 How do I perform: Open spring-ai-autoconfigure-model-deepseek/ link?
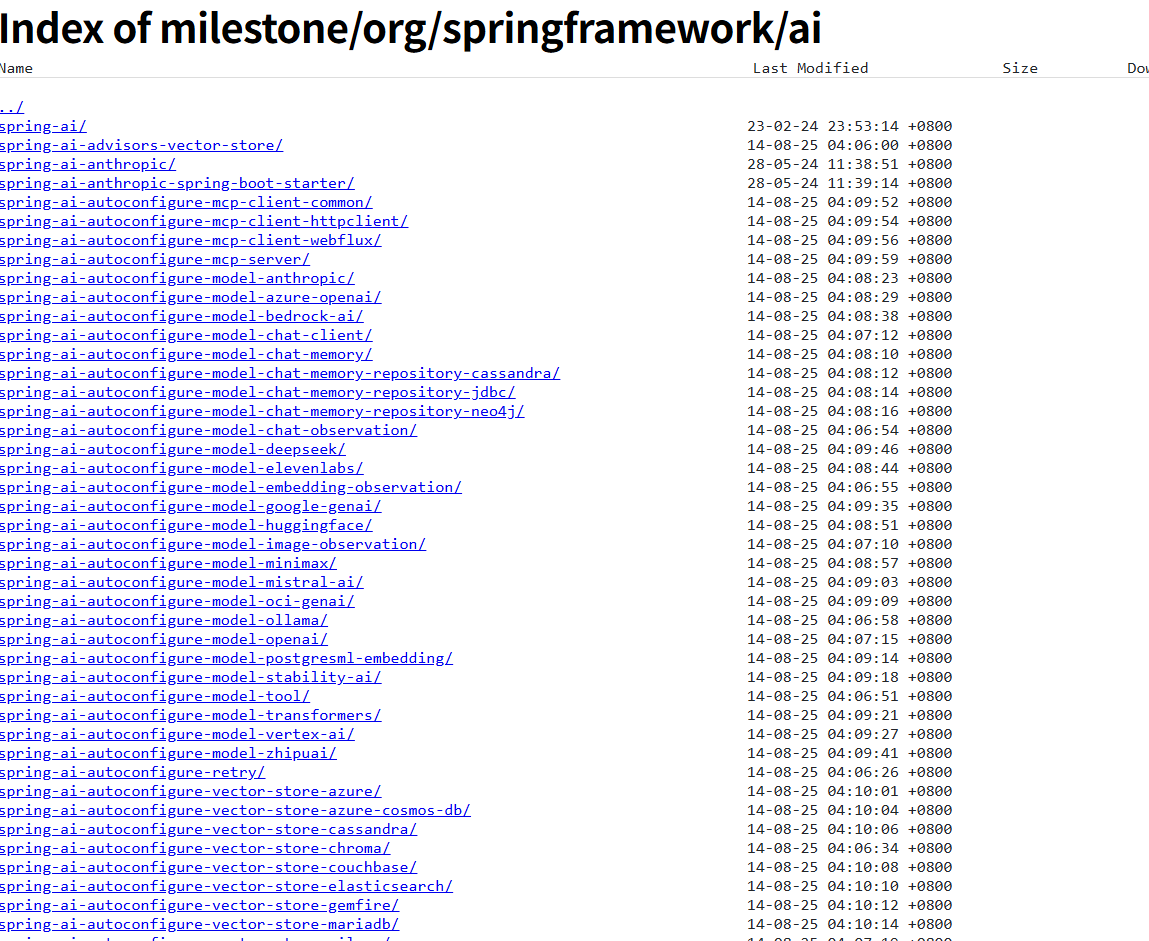click(x=173, y=450)
